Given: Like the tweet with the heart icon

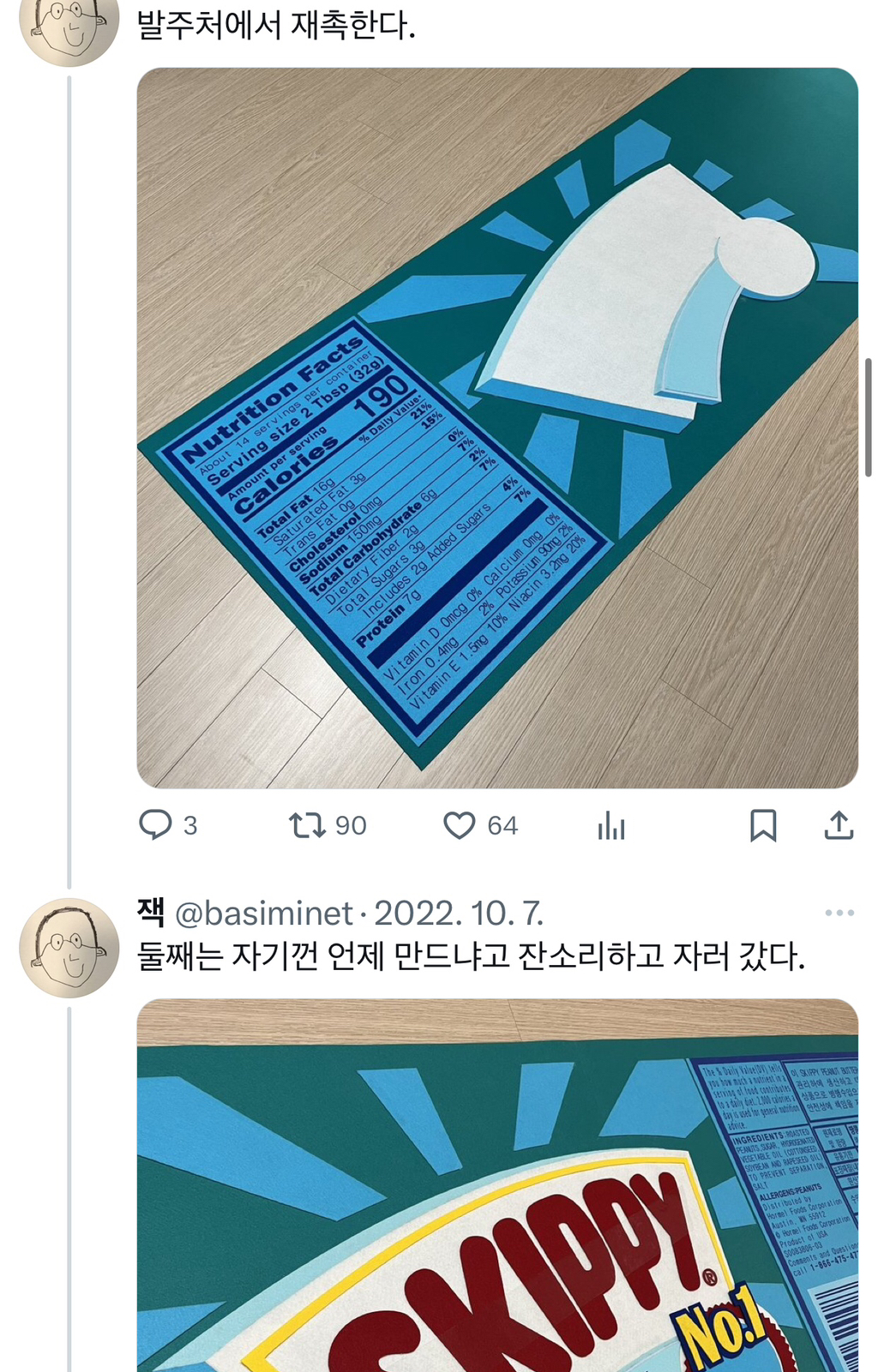Looking at the screenshot, I should [459, 825].
